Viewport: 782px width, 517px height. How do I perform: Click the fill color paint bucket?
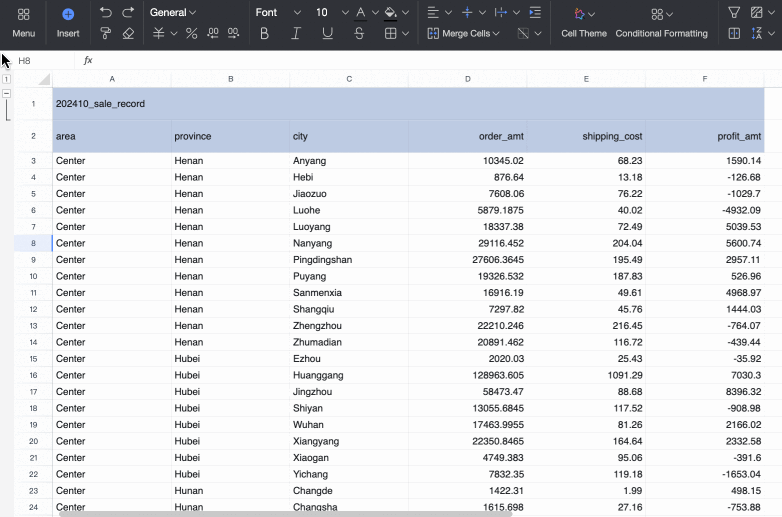(x=390, y=13)
